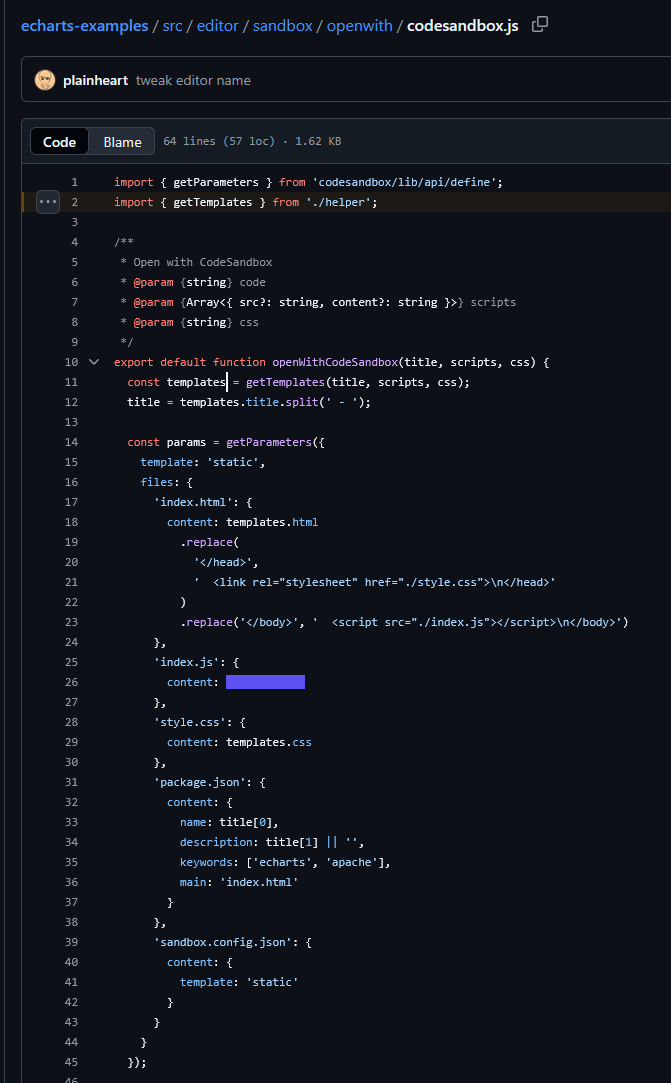Open the 'tweak editor name' commit
The image size is (671, 1083).
193,80
